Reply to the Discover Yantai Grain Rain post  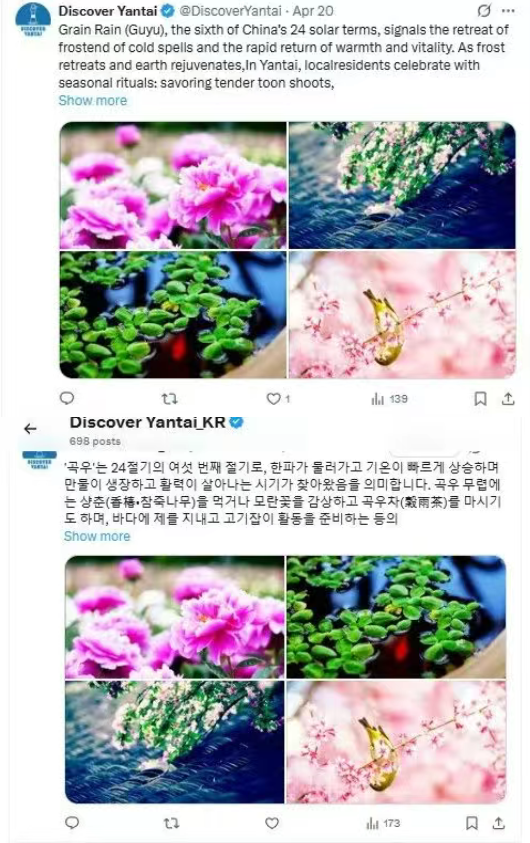[67, 398]
